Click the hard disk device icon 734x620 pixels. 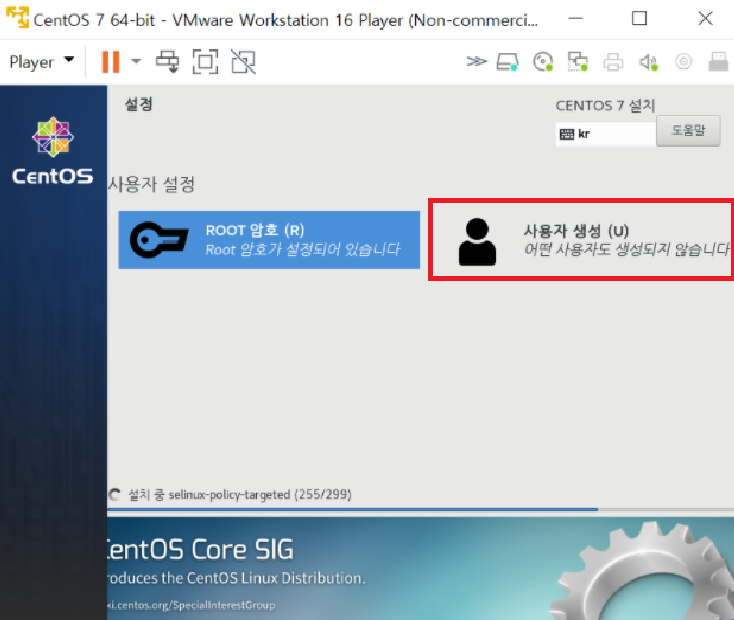coord(507,62)
